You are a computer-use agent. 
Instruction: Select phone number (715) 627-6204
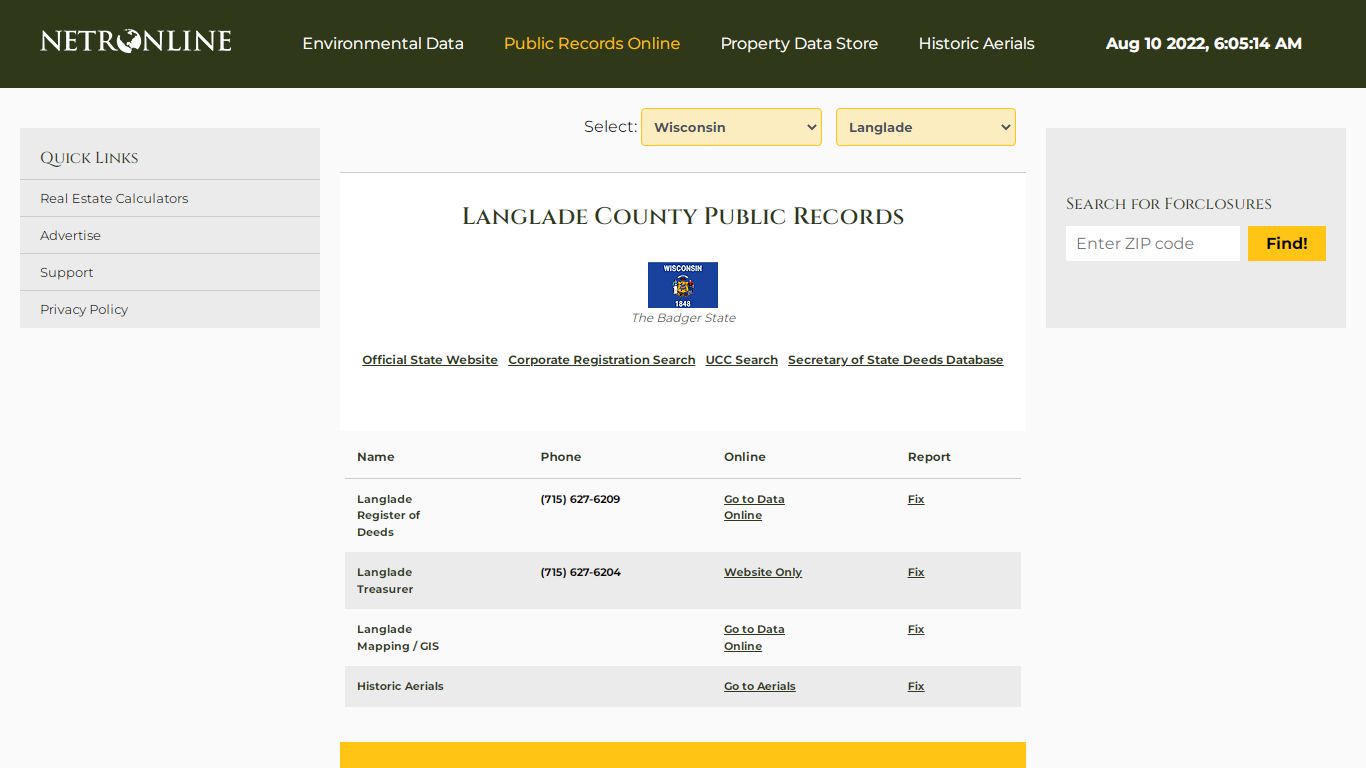click(x=580, y=572)
